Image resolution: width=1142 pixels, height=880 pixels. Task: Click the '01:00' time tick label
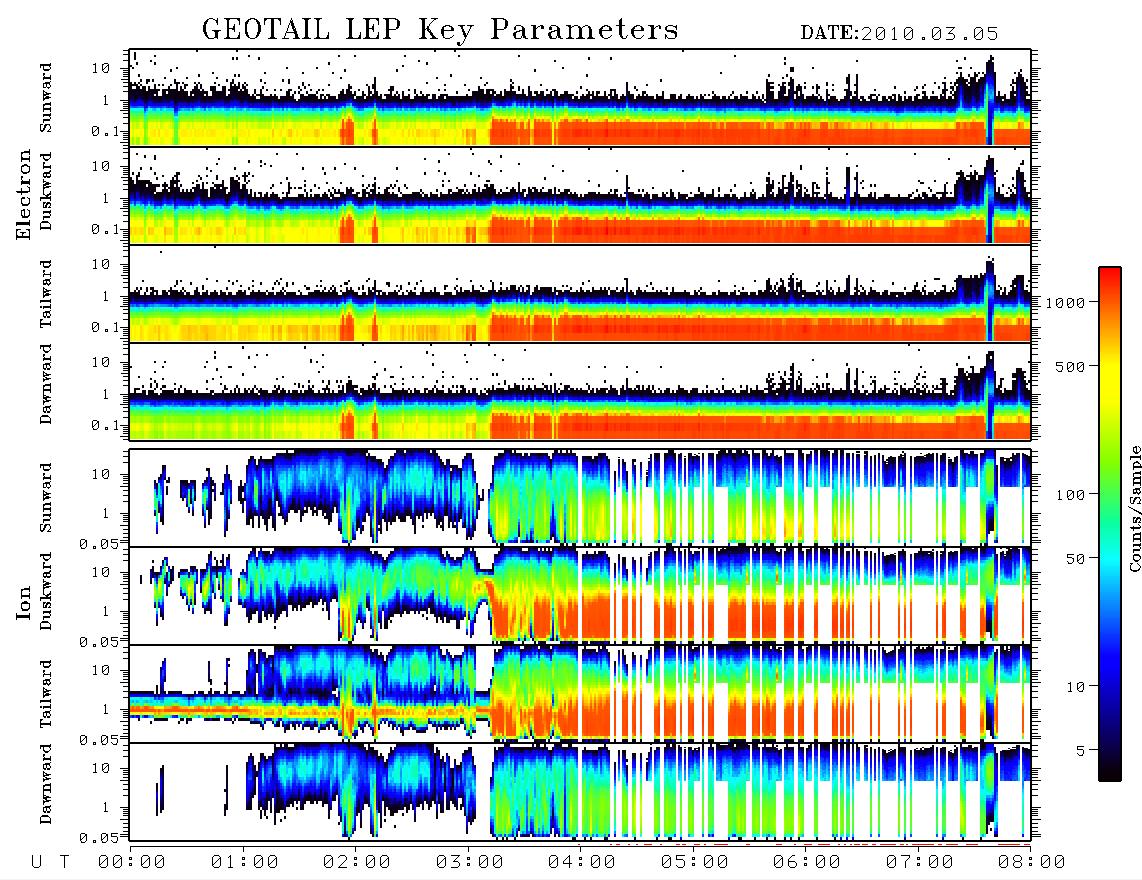pos(245,863)
